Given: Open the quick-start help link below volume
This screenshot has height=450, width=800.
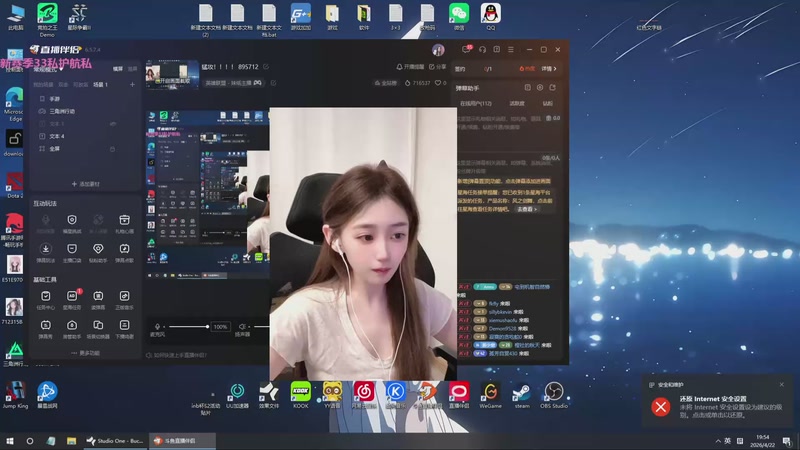Looking at the screenshot, I should pos(177,355).
